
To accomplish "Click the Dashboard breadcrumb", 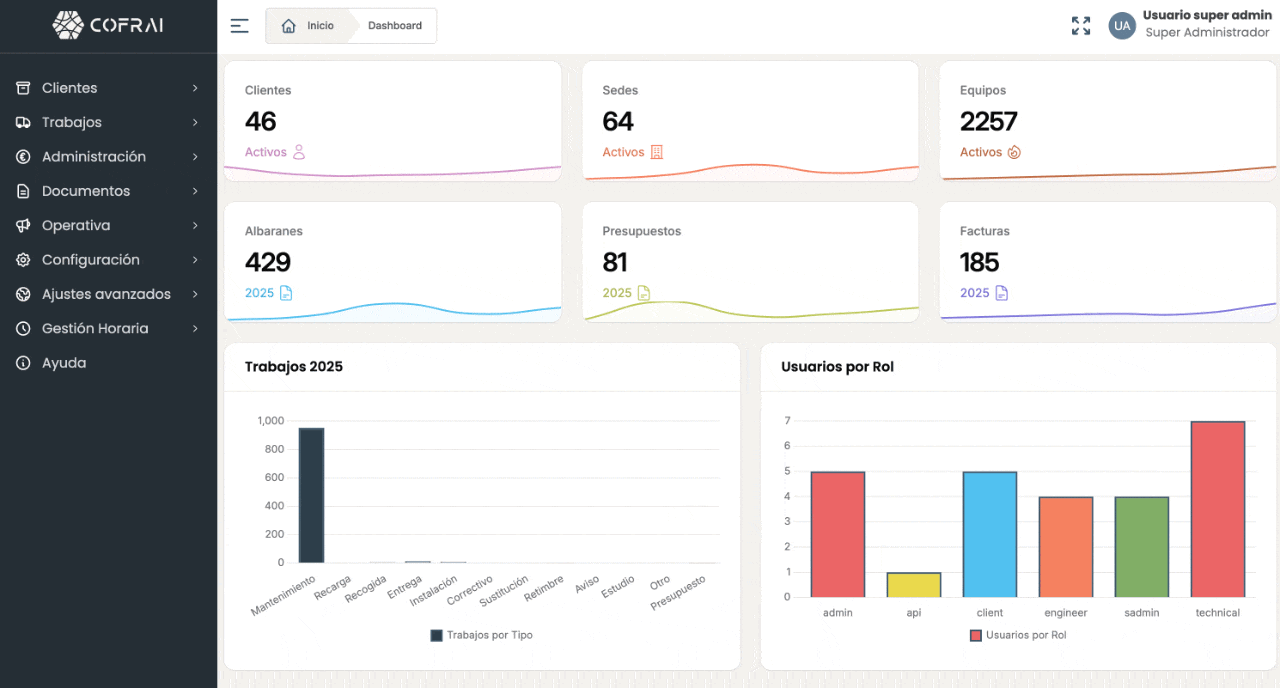I will [394, 26].
